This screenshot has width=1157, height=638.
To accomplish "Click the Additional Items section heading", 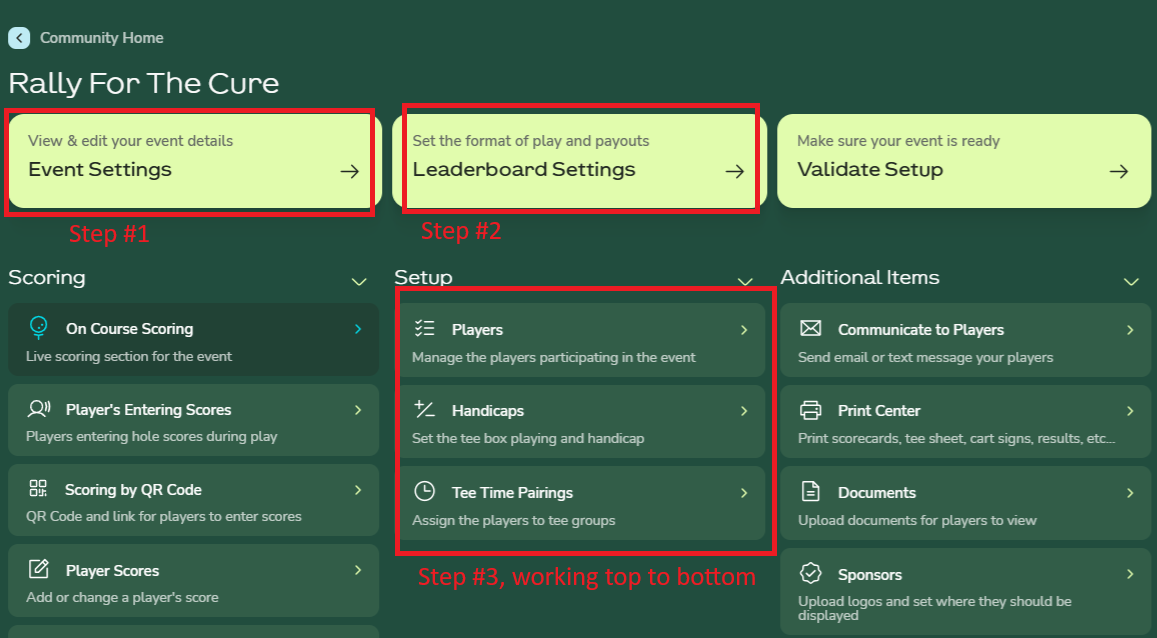I will pyautogui.click(x=860, y=277).
